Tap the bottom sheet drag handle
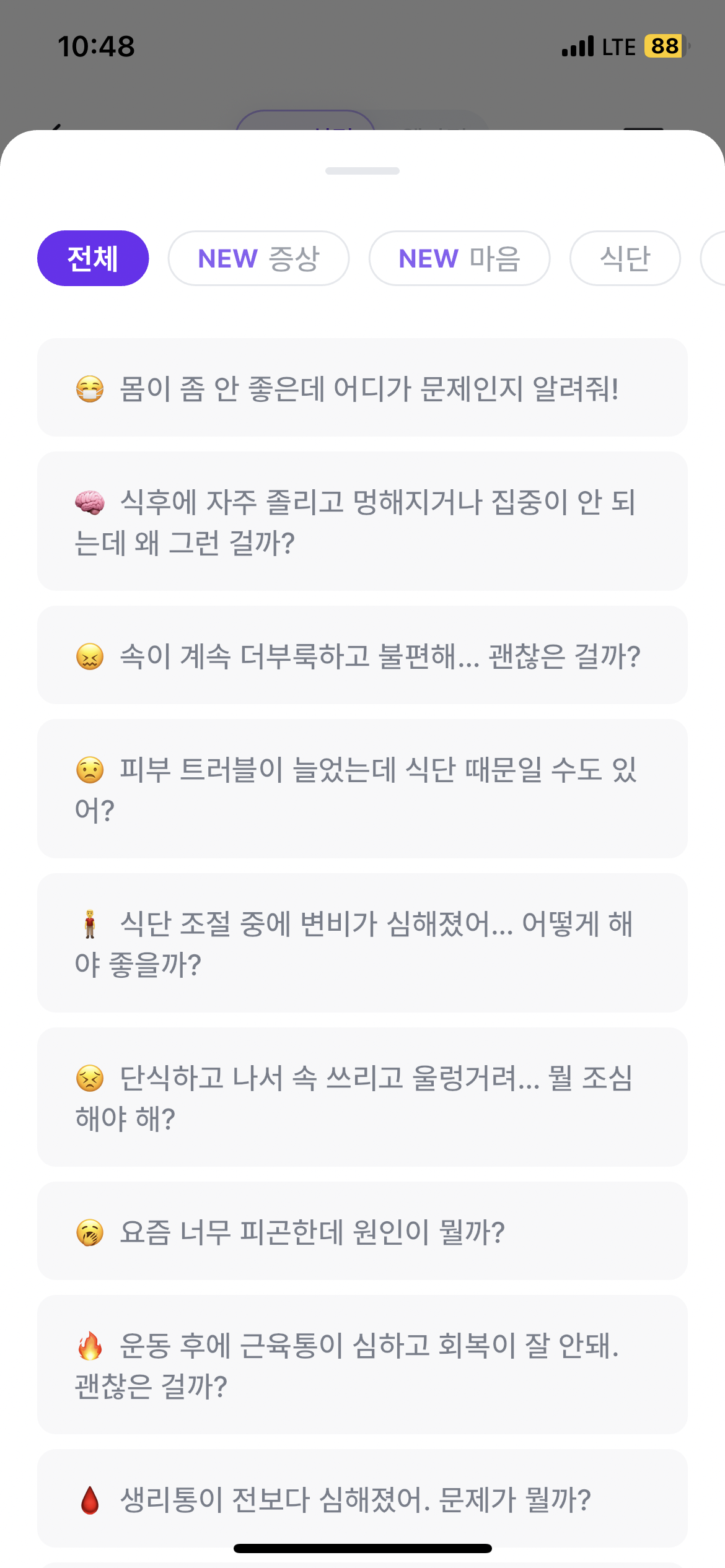 [x=362, y=171]
